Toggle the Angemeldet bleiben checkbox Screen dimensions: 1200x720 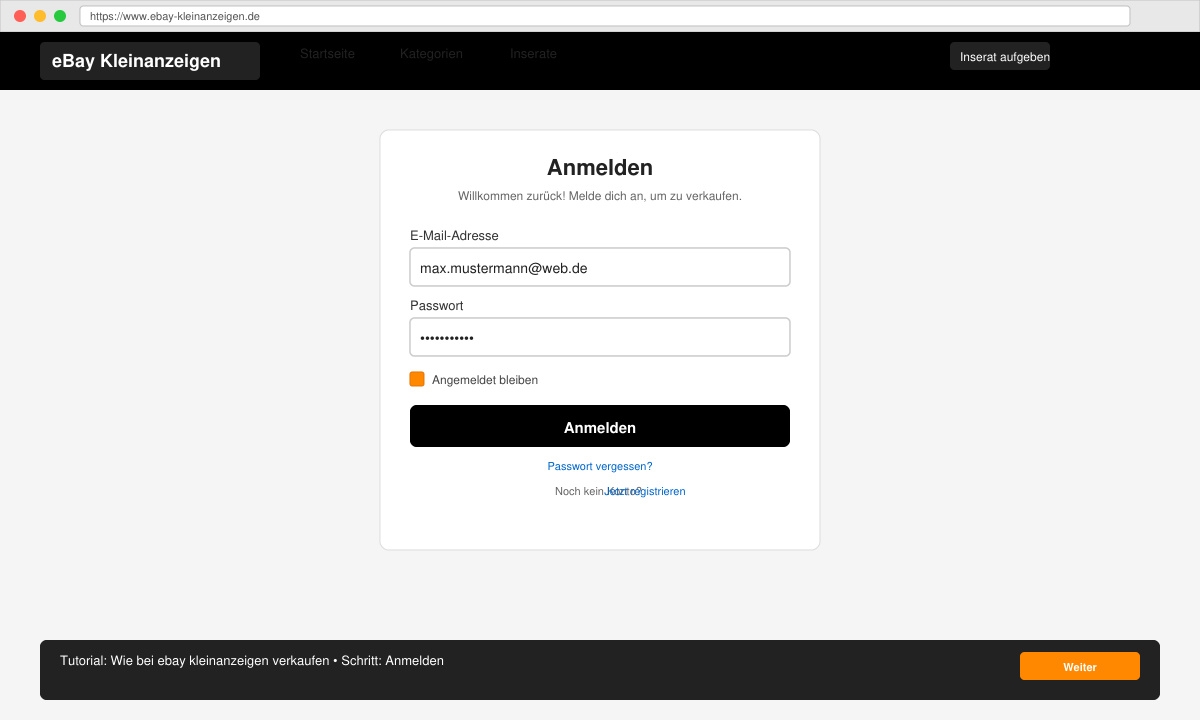tap(417, 379)
